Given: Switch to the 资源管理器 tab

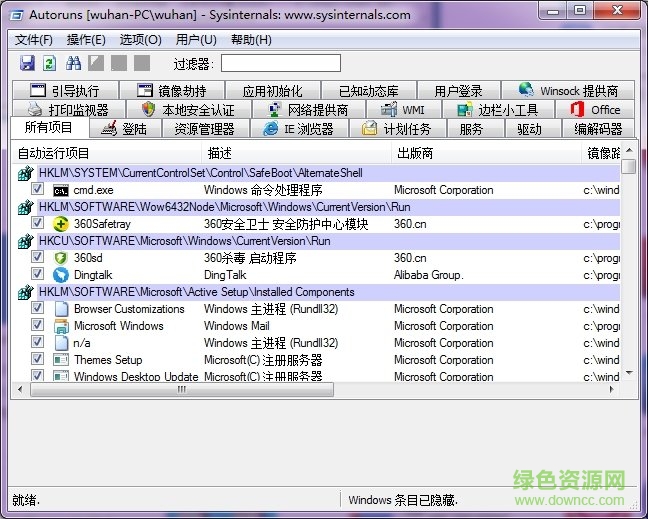Looking at the screenshot, I should click(205, 129).
